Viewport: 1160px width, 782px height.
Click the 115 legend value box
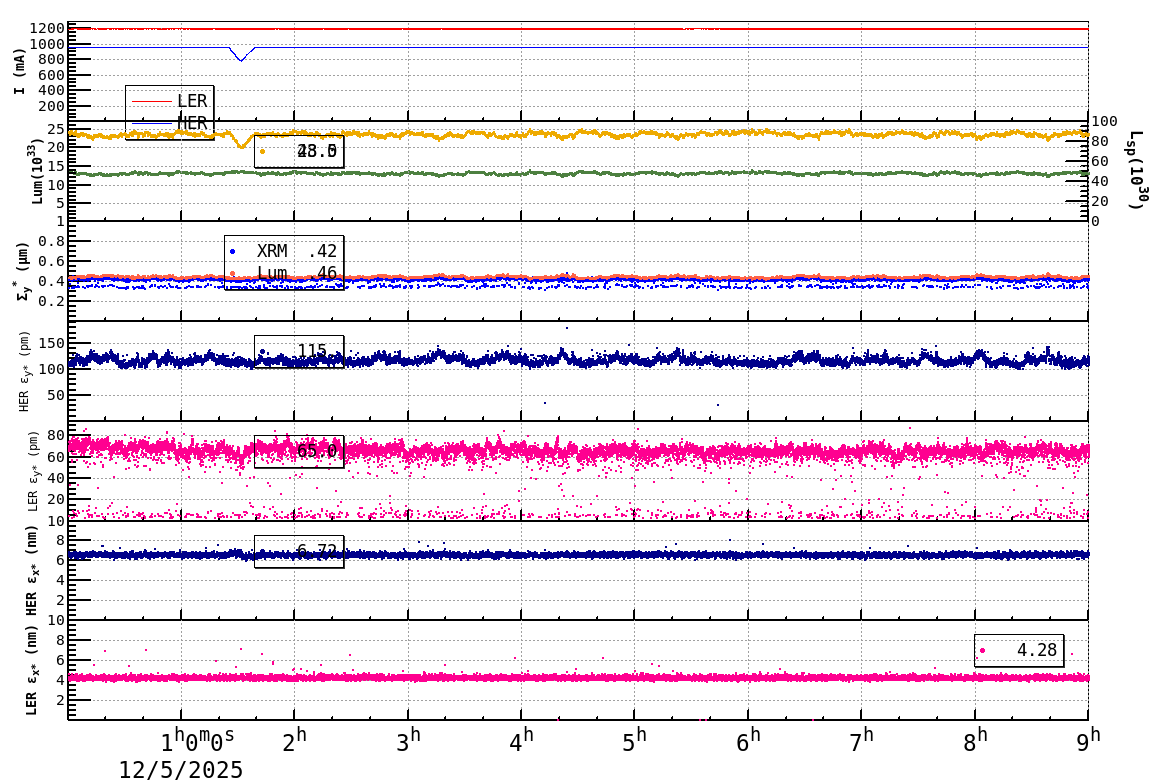pyautogui.click(x=299, y=351)
